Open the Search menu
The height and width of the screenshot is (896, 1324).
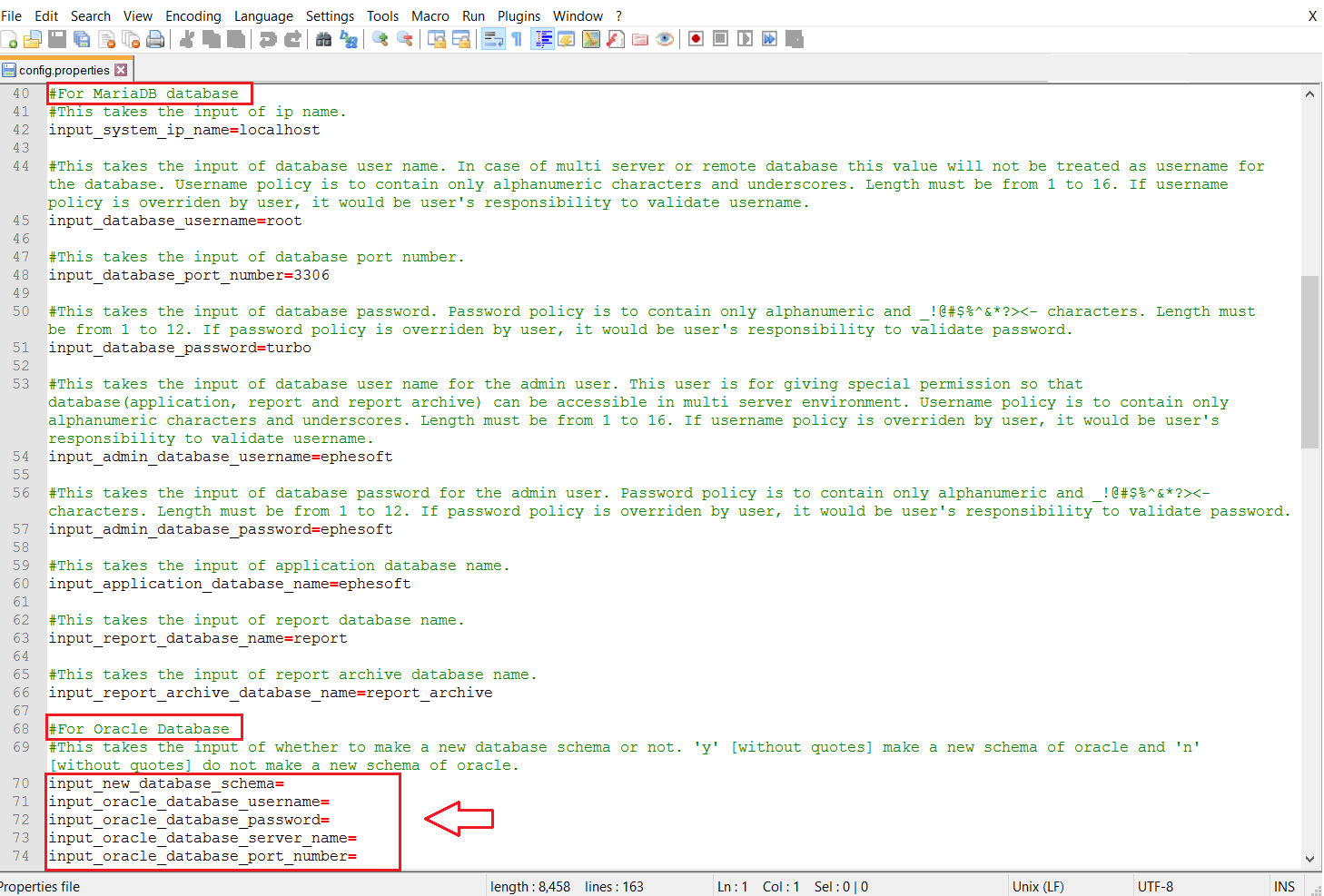[x=91, y=16]
